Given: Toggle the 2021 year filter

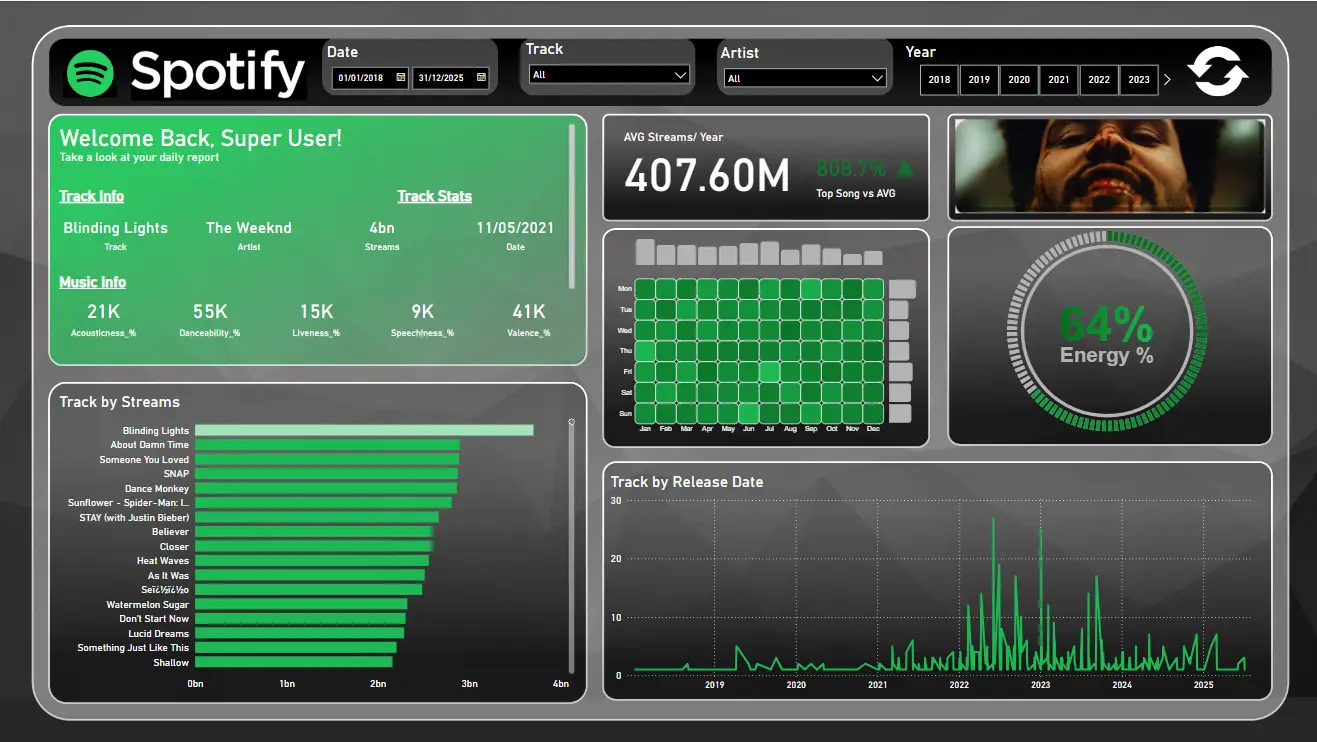Looking at the screenshot, I should click(x=1059, y=80).
